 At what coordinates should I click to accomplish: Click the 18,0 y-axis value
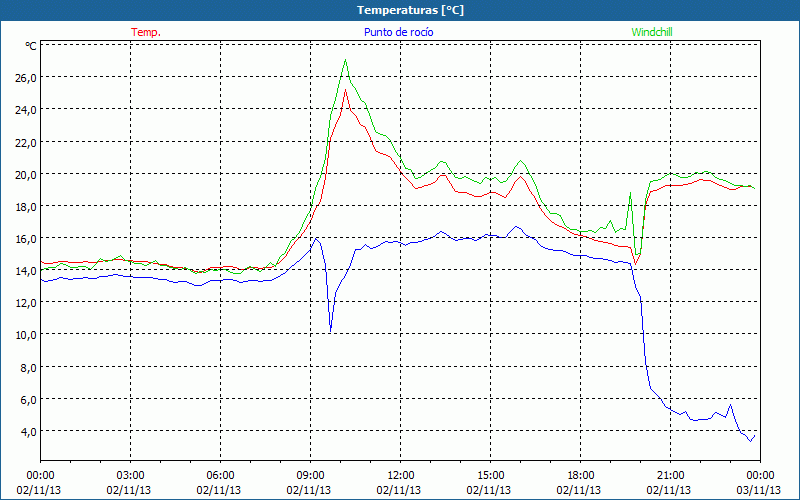[x=24, y=207]
